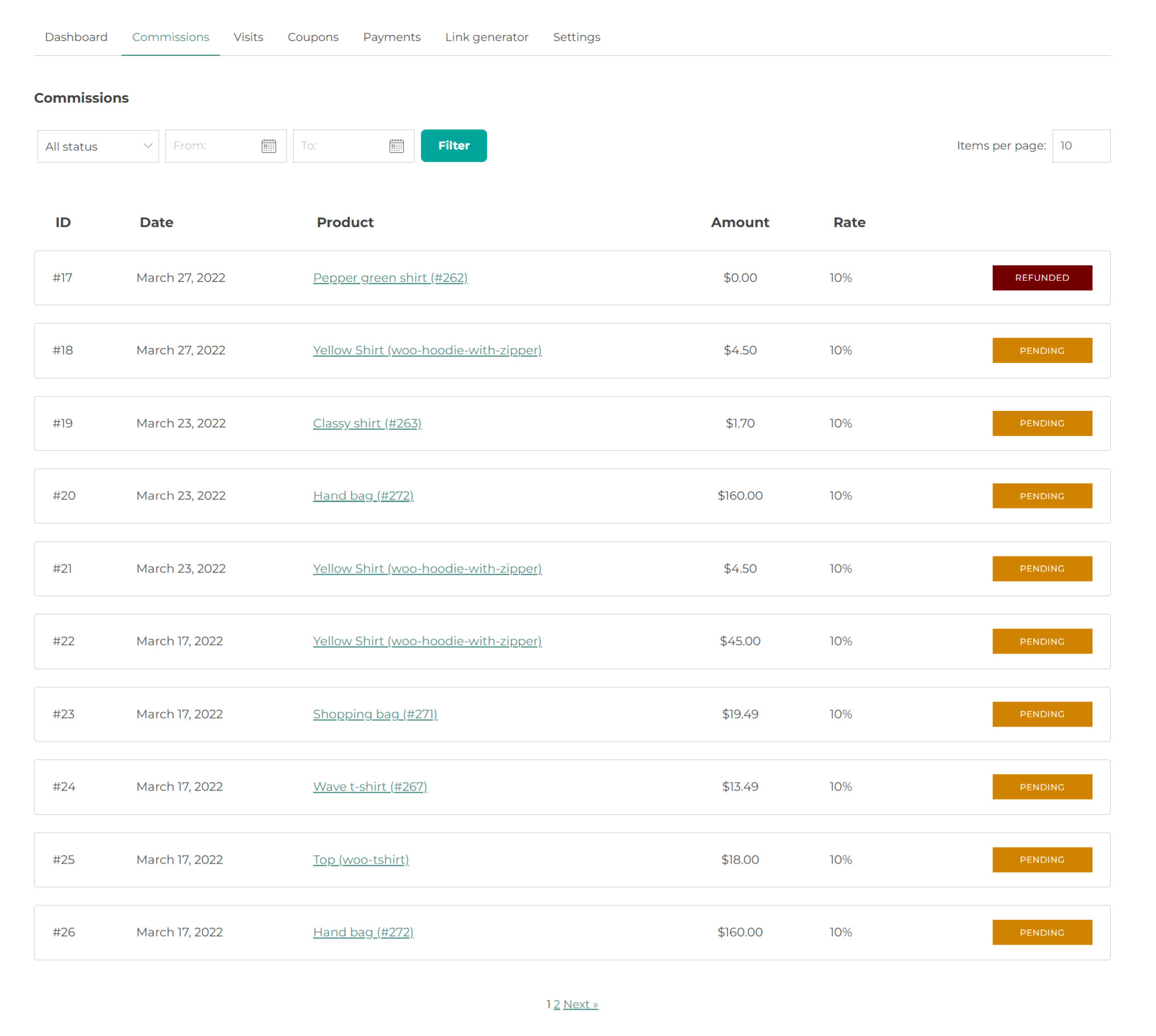Open the Visits tab
1156x1036 pixels.
(248, 37)
